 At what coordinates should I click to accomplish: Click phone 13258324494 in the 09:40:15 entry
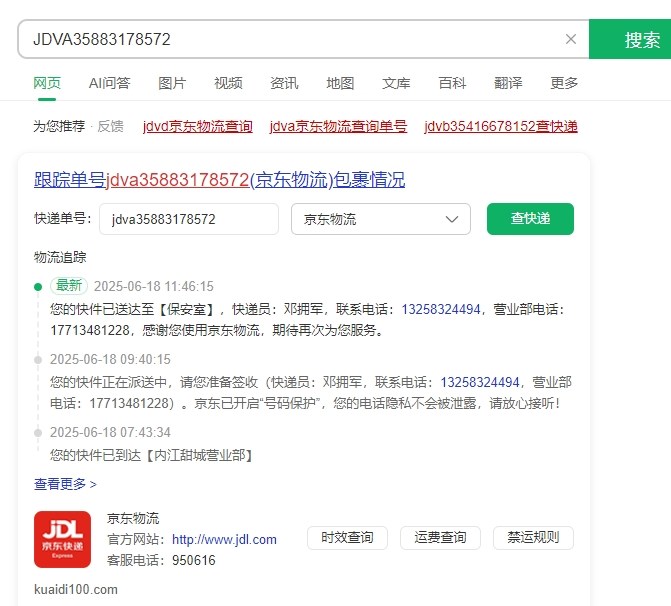click(480, 382)
